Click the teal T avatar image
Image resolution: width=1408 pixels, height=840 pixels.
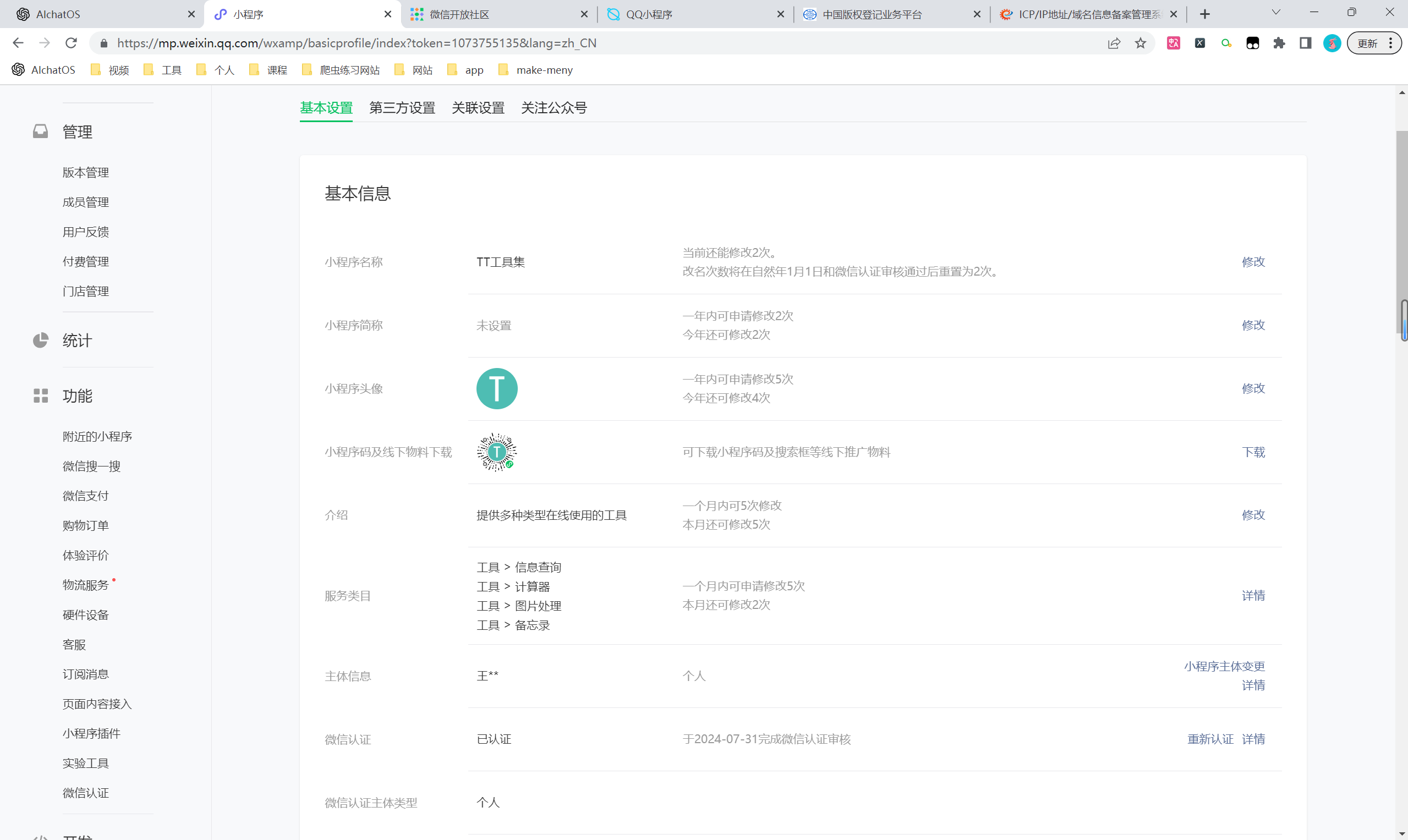[x=496, y=388]
